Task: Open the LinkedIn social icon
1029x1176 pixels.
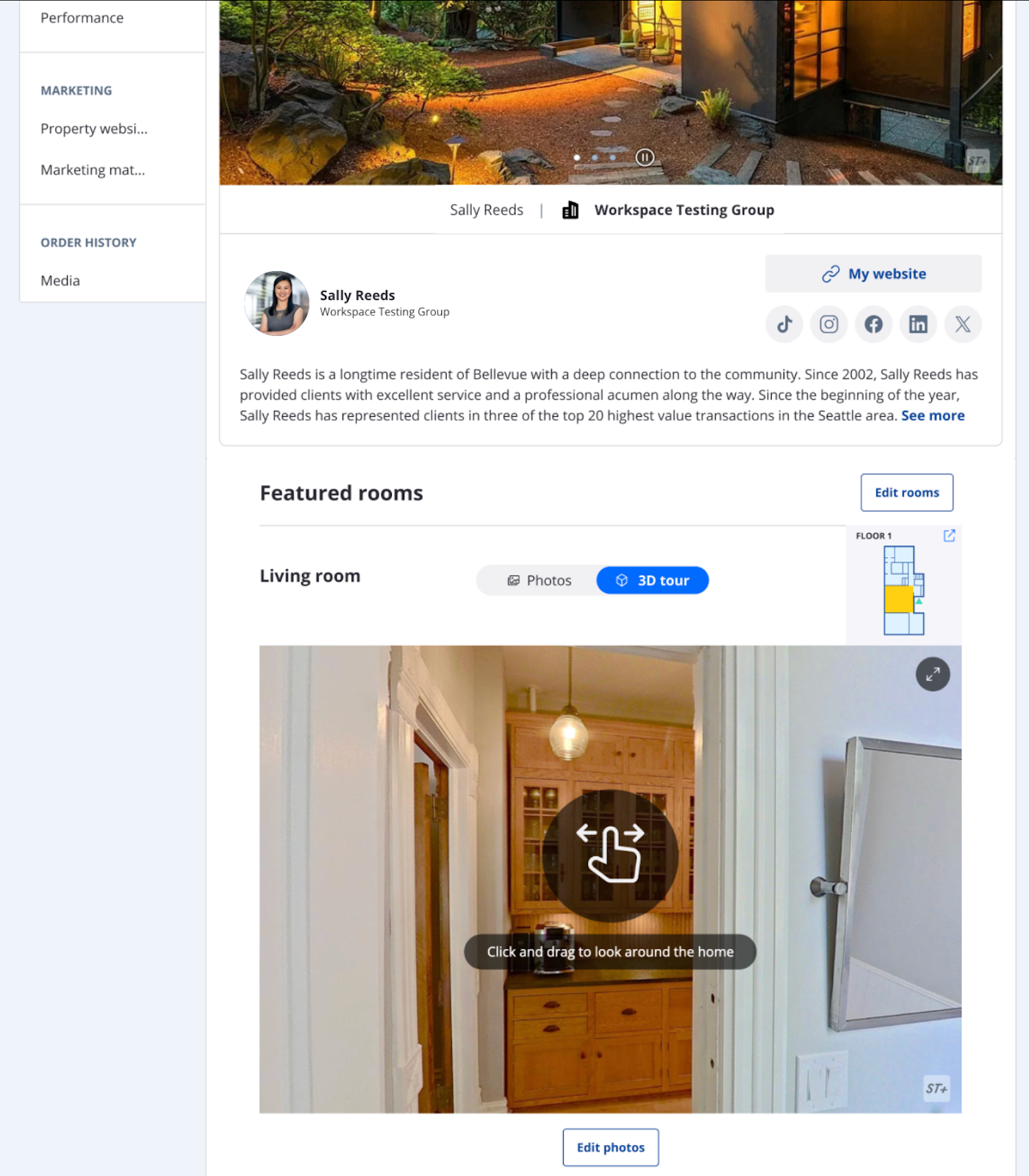Action: [918, 324]
